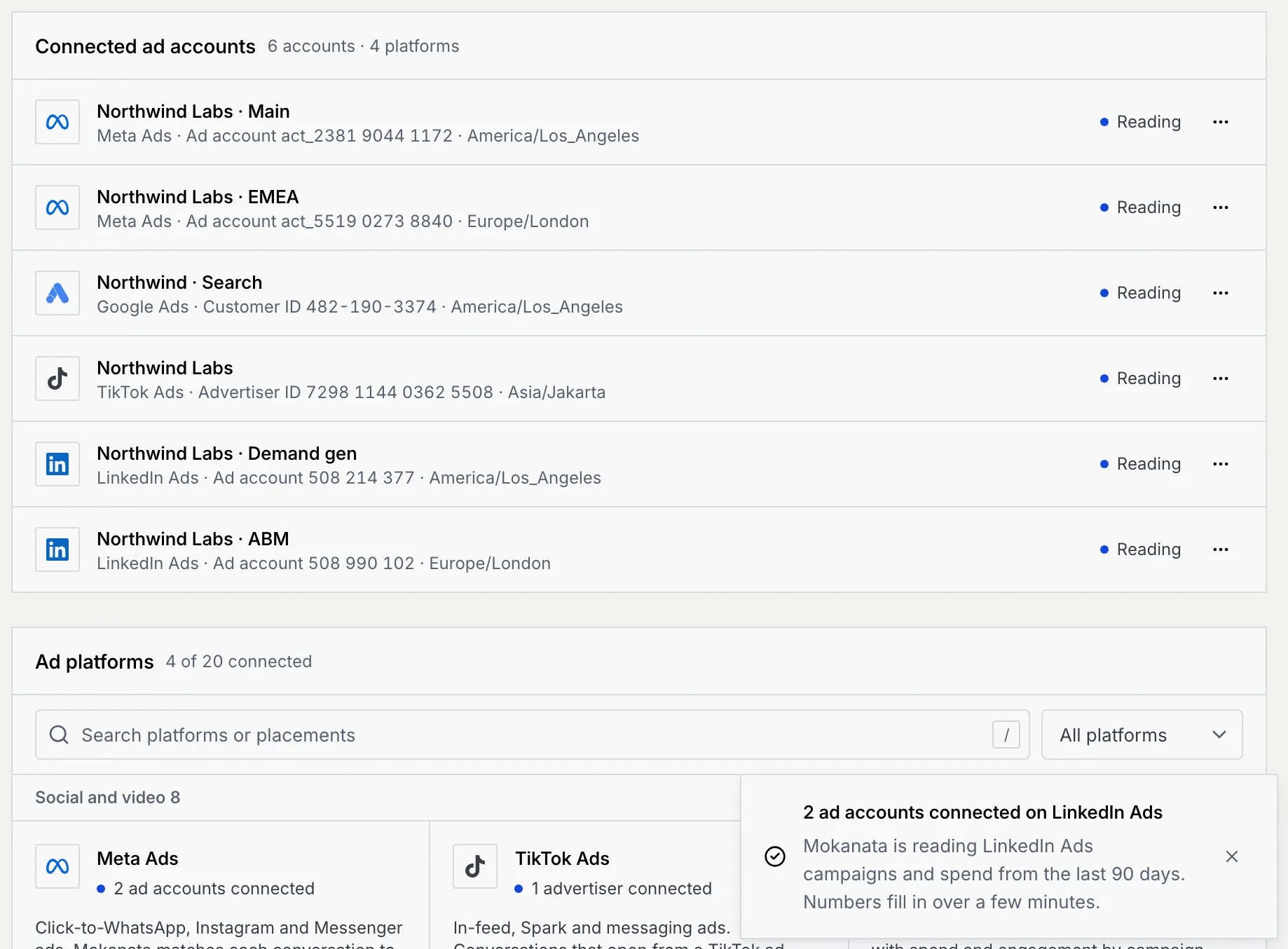The width and height of the screenshot is (1288, 949).
Task: Open more options for Northwind Labs · Demand gen
Action: point(1221,464)
